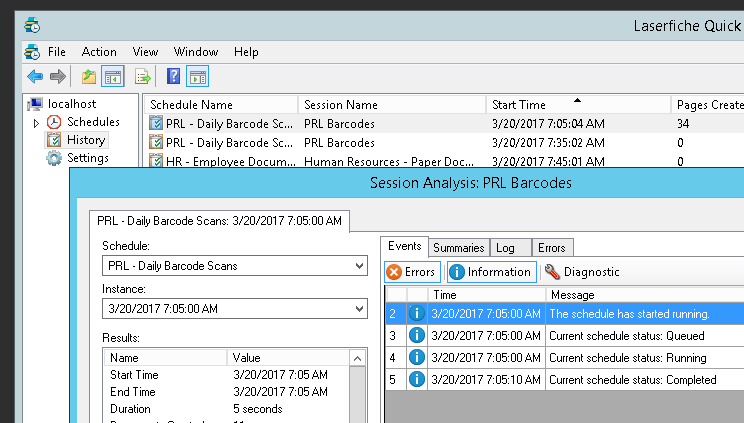
Task: Select History in the console tree
Action: 86,140
